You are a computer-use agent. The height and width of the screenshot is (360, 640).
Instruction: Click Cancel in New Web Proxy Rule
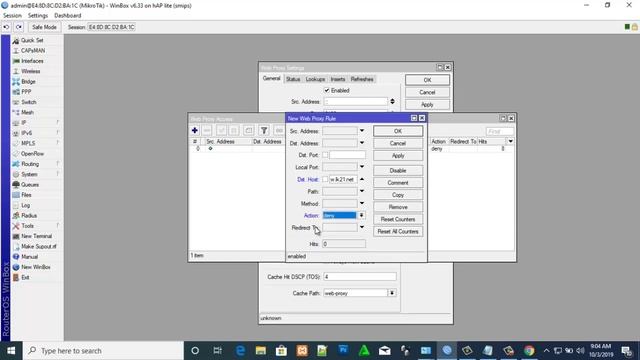pyautogui.click(x=398, y=143)
